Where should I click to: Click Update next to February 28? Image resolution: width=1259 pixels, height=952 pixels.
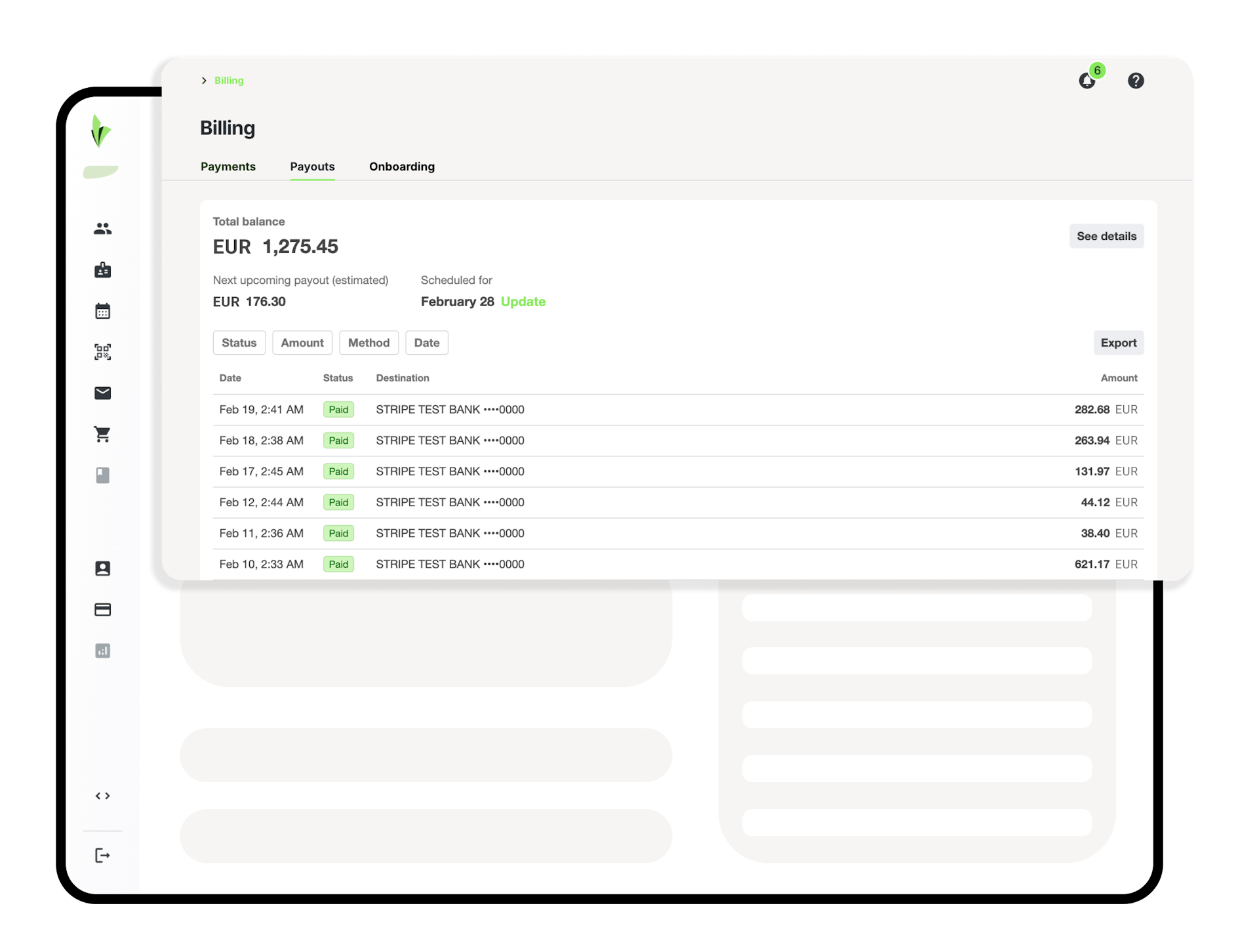coord(523,302)
